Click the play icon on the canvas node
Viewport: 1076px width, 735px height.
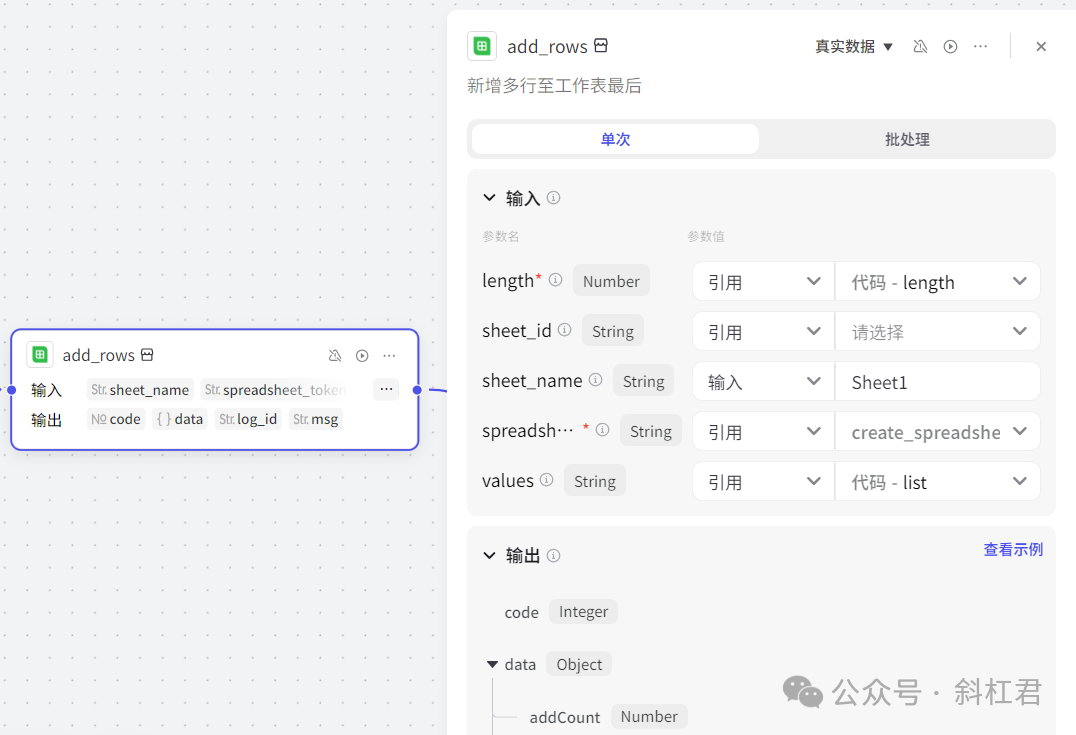(362, 355)
